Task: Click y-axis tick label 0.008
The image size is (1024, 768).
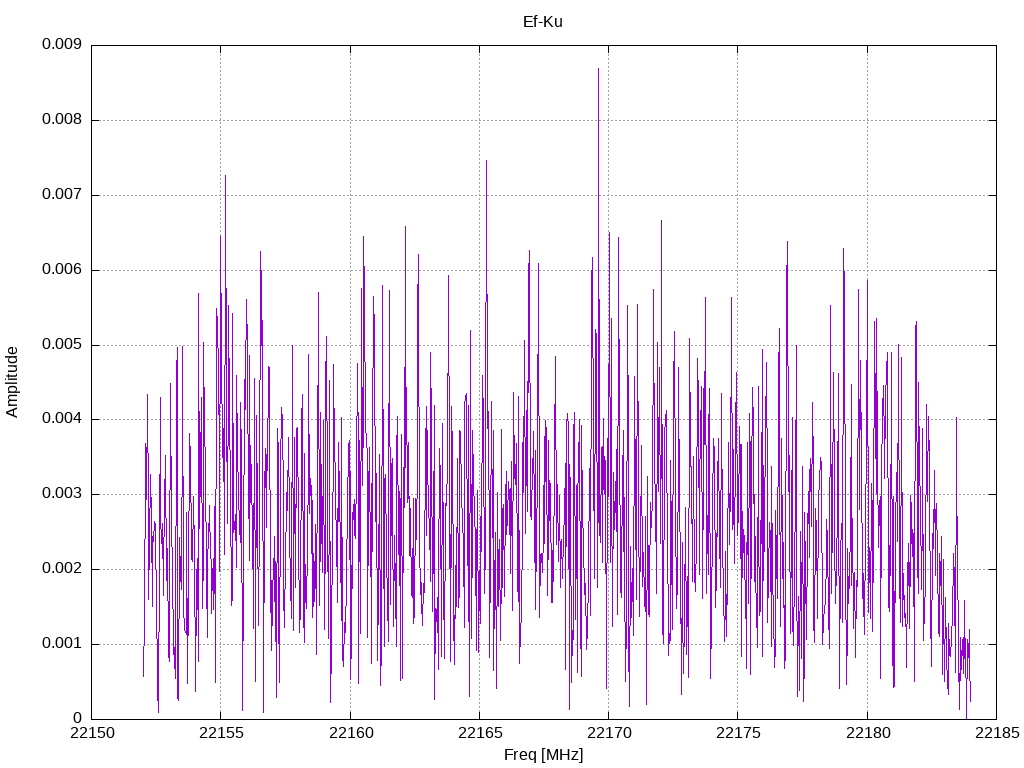Action: click(x=62, y=120)
